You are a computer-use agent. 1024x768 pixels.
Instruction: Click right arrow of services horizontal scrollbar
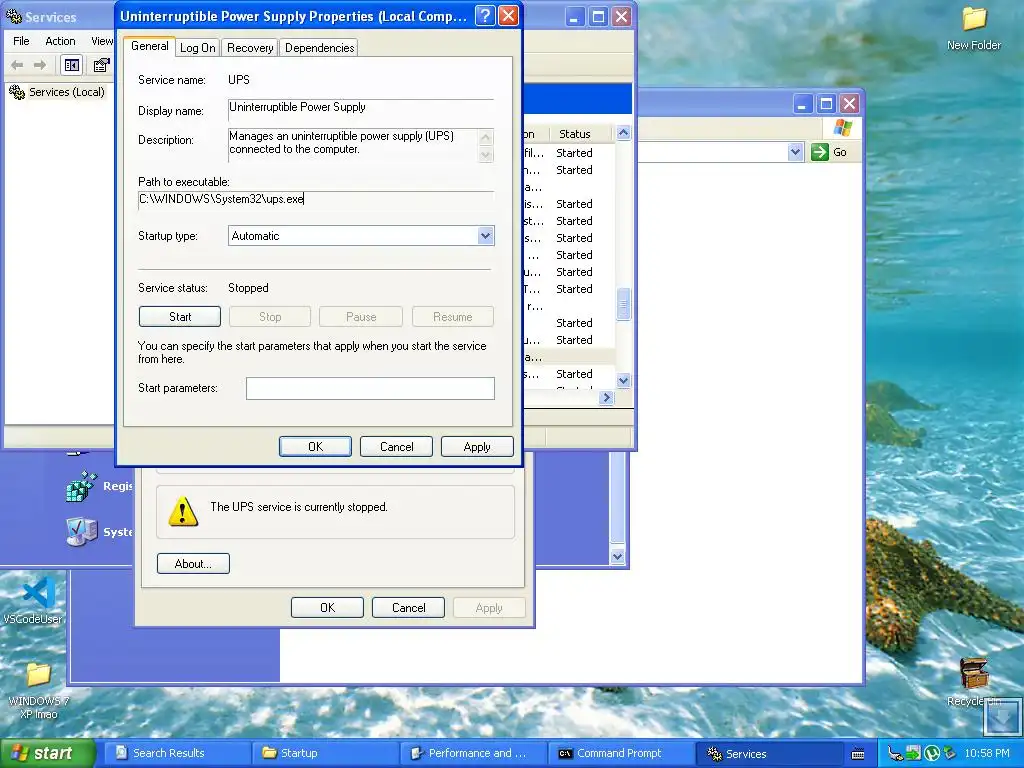coord(606,397)
